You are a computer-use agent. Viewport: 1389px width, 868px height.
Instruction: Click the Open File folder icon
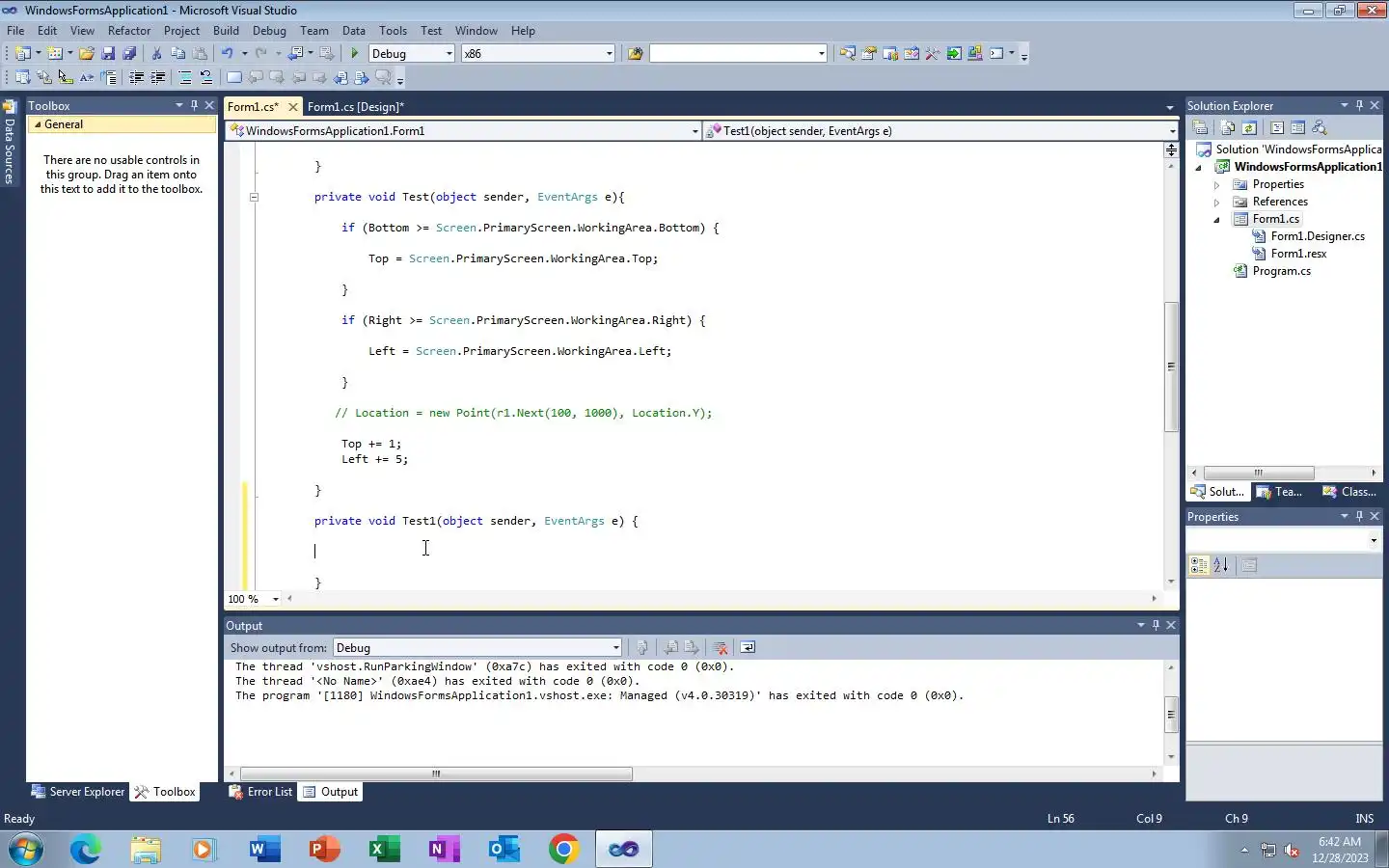pyautogui.click(x=86, y=53)
